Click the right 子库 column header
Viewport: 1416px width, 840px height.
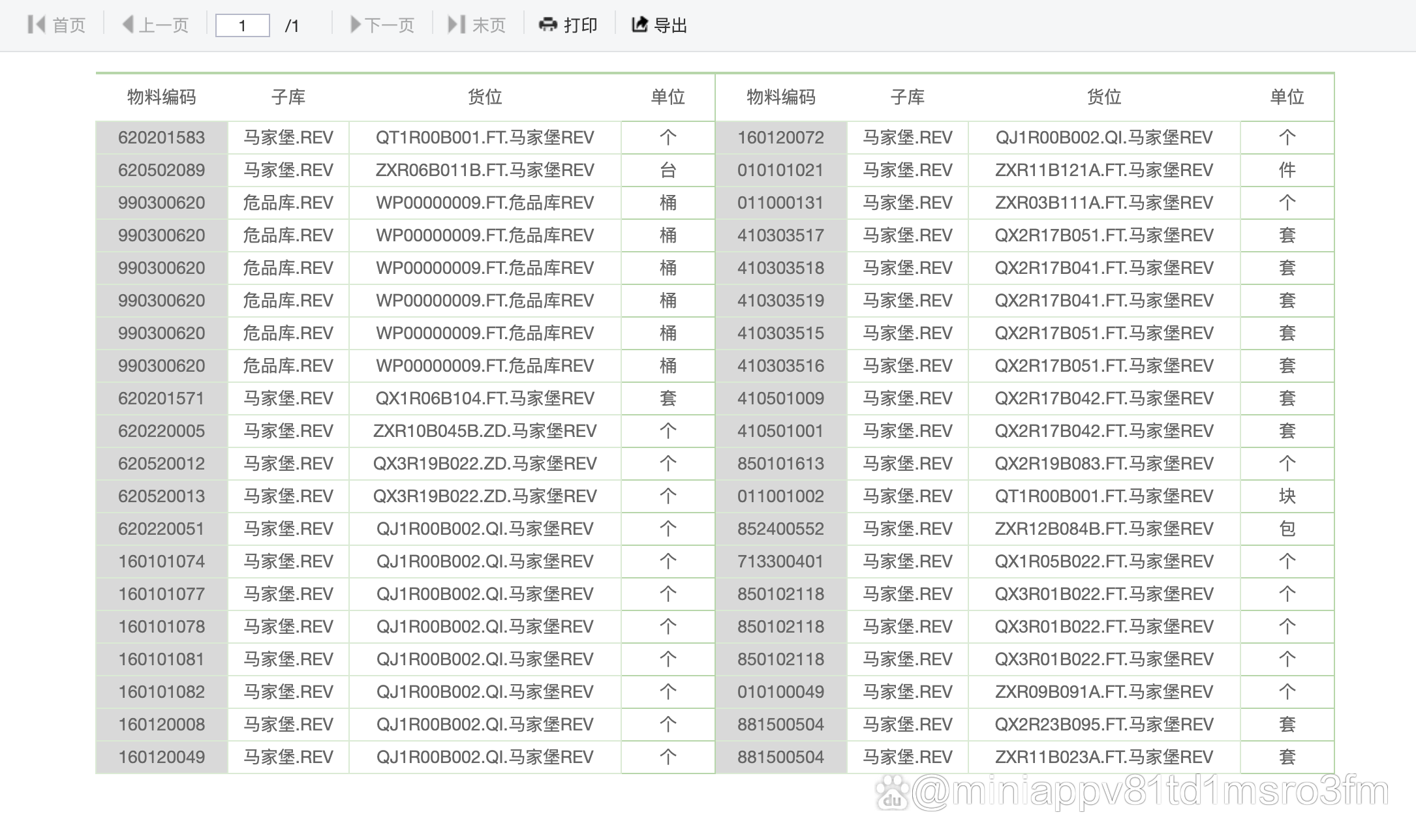coord(907,97)
